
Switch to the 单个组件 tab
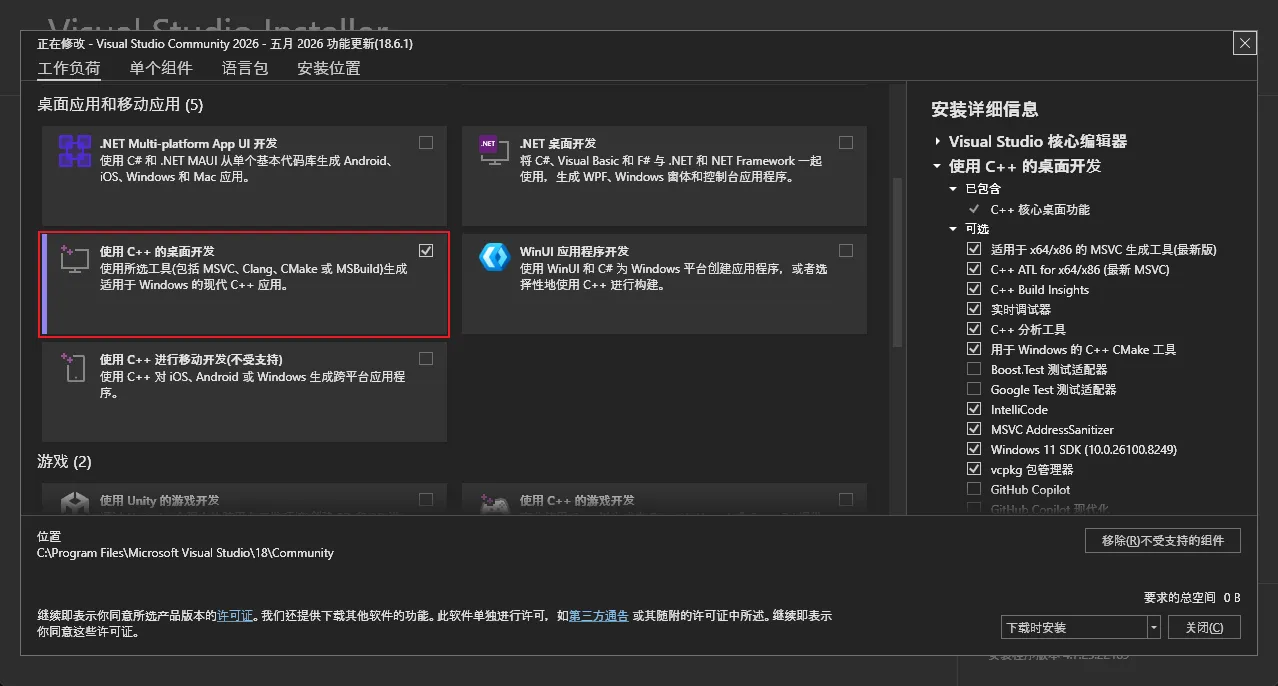161,69
